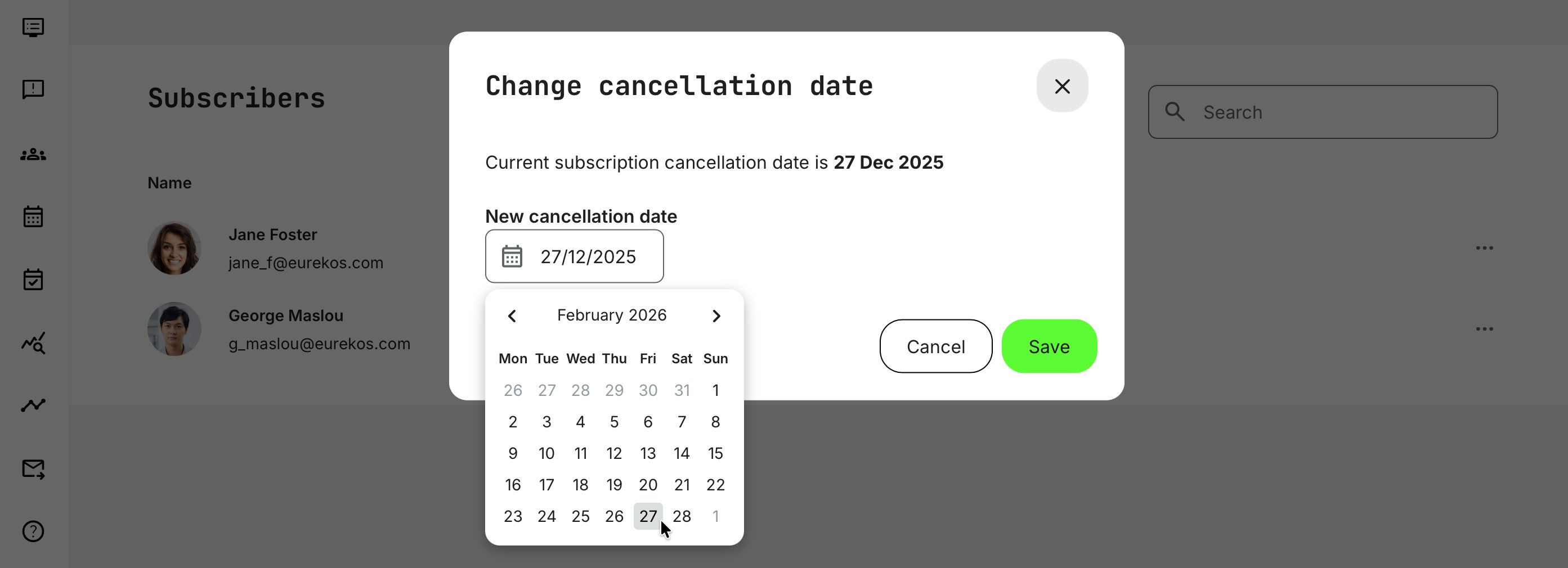Open options menu for George Maslou

coord(1484,328)
